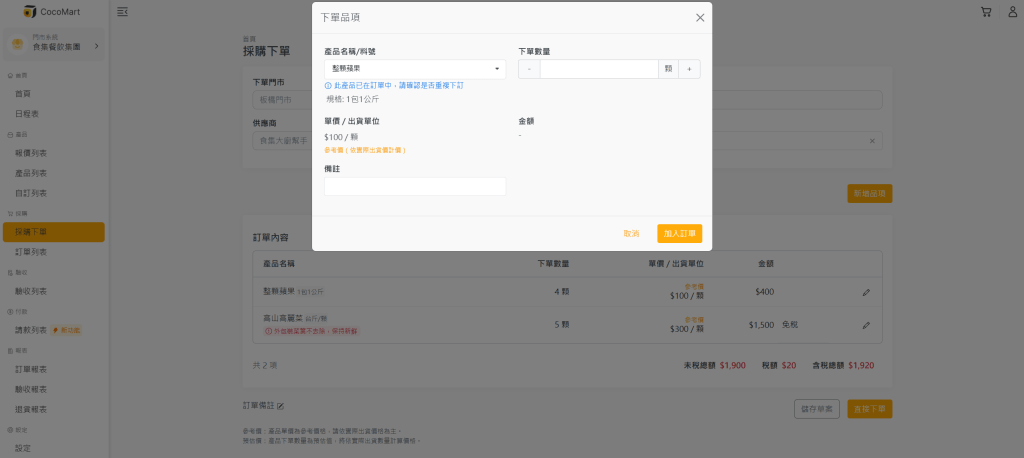Collapse the sidebar menu toggle icon
The height and width of the screenshot is (458, 1024).
coord(122,12)
